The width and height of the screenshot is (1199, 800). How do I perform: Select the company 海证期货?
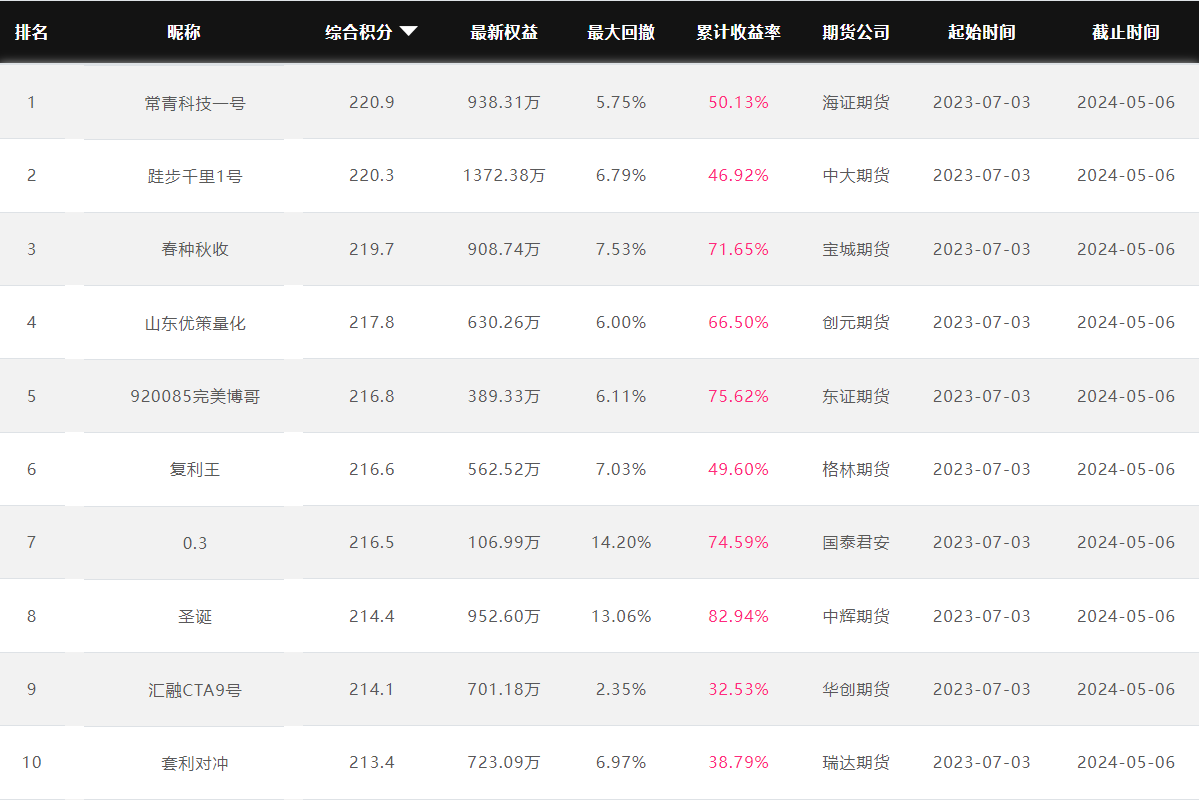click(856, 102)
